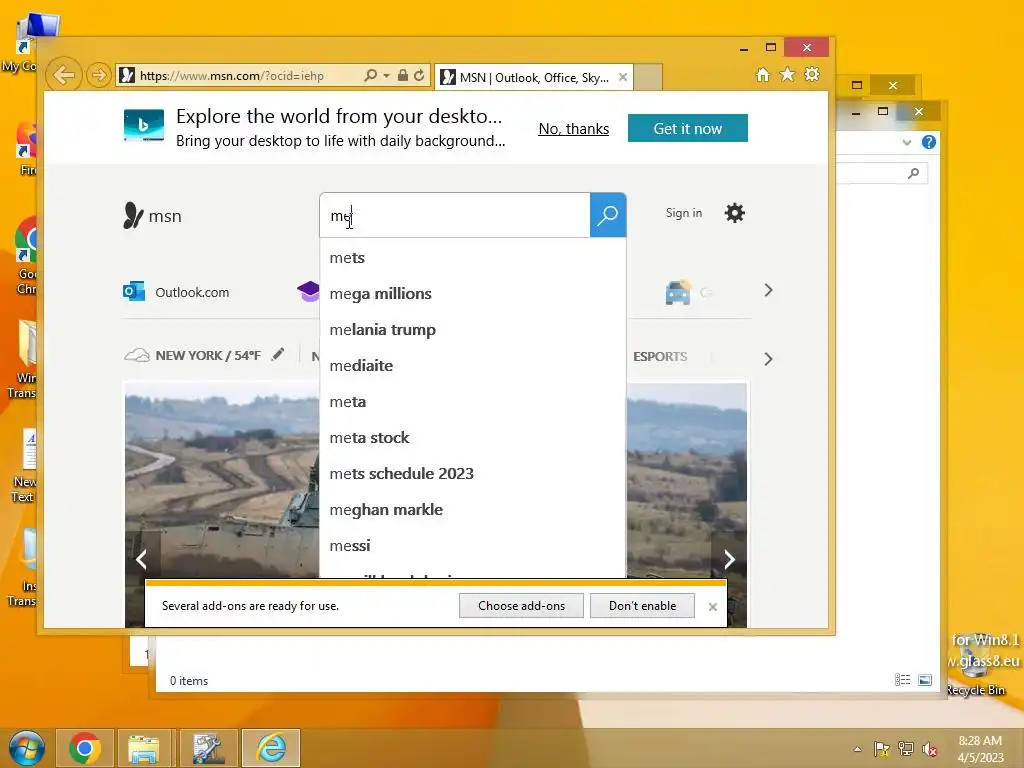Image resolution: width=1024 pixels, height=768 pixels.
Task: Click inside the MSN search box
Action: (455, 216)
